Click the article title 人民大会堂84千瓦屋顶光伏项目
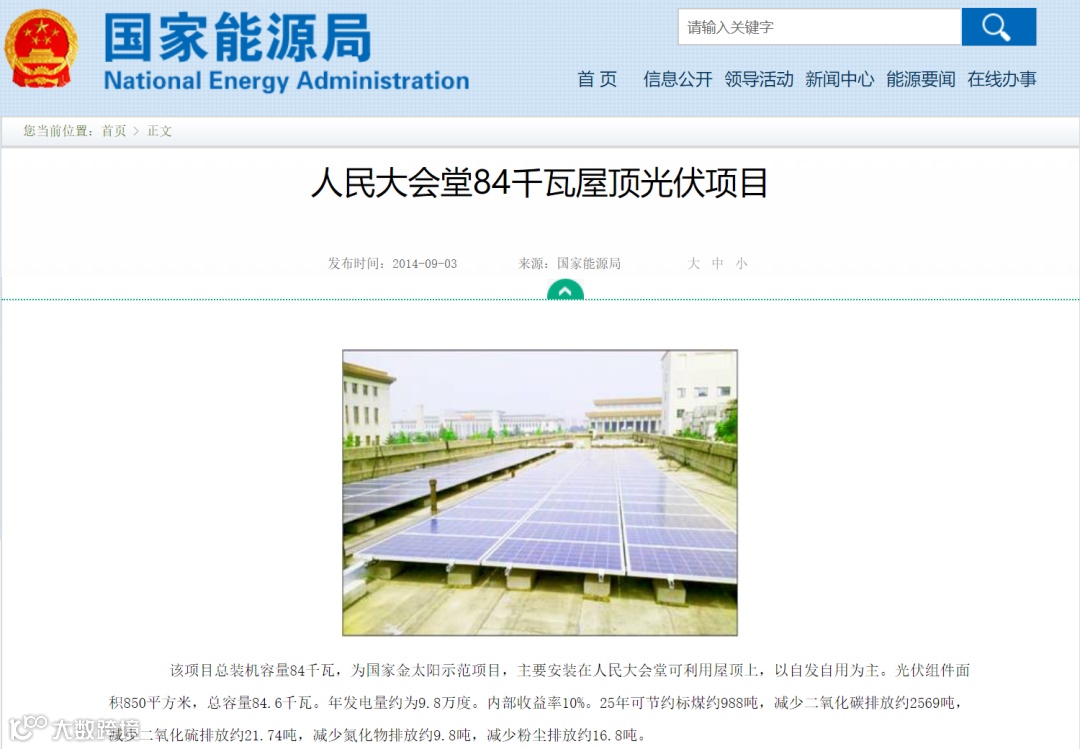This screenshot has height=749, width=1080. click(x=539, y=183)
